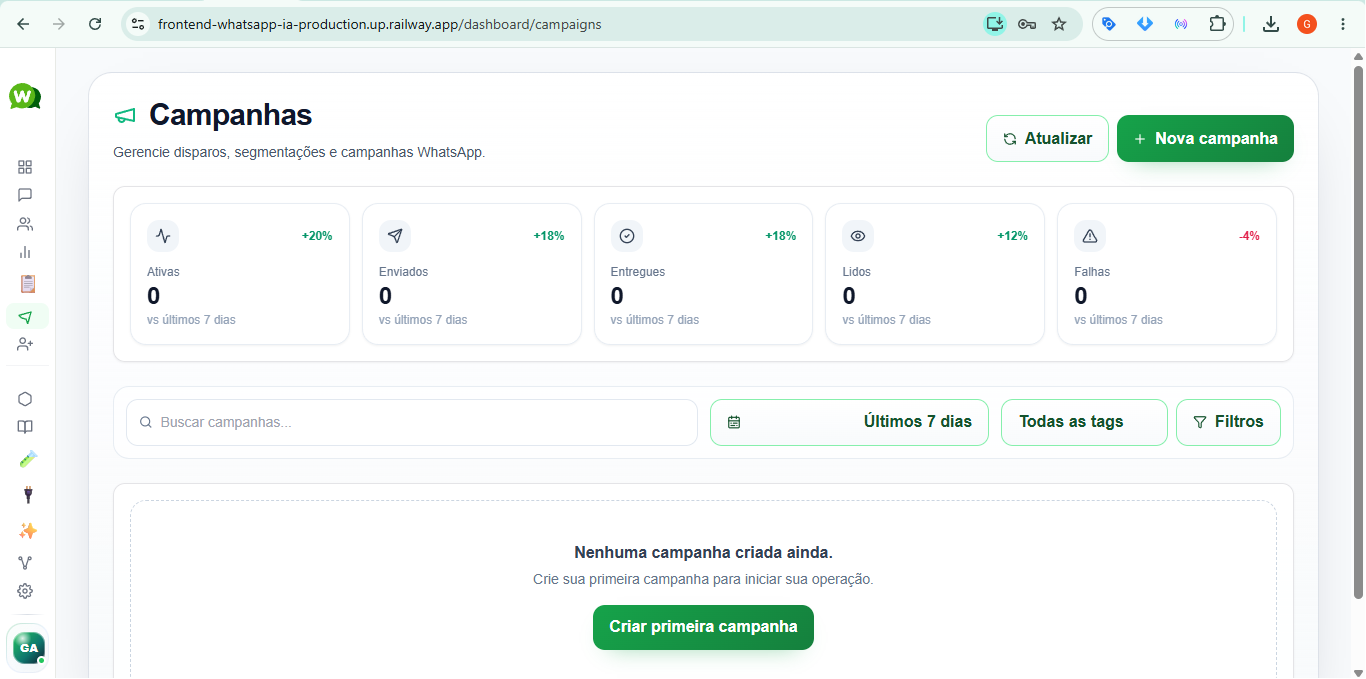The height and width of the screenshot is (679, 1366).
Task: Click the Falhas card warning triangle icon
Action: 1090,236
